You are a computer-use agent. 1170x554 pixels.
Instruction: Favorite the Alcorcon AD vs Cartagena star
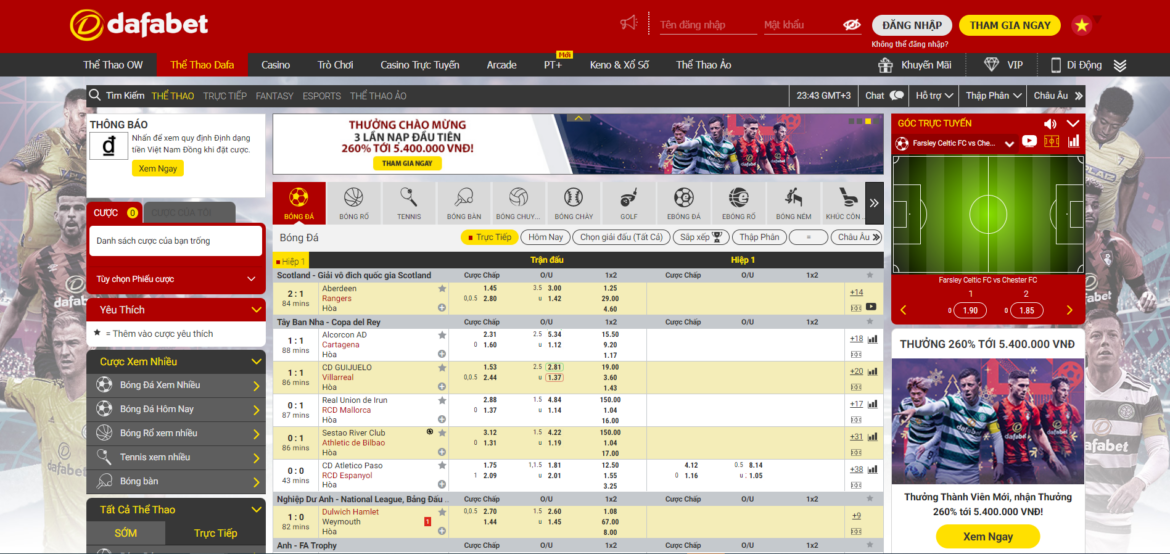click(442, 335)
